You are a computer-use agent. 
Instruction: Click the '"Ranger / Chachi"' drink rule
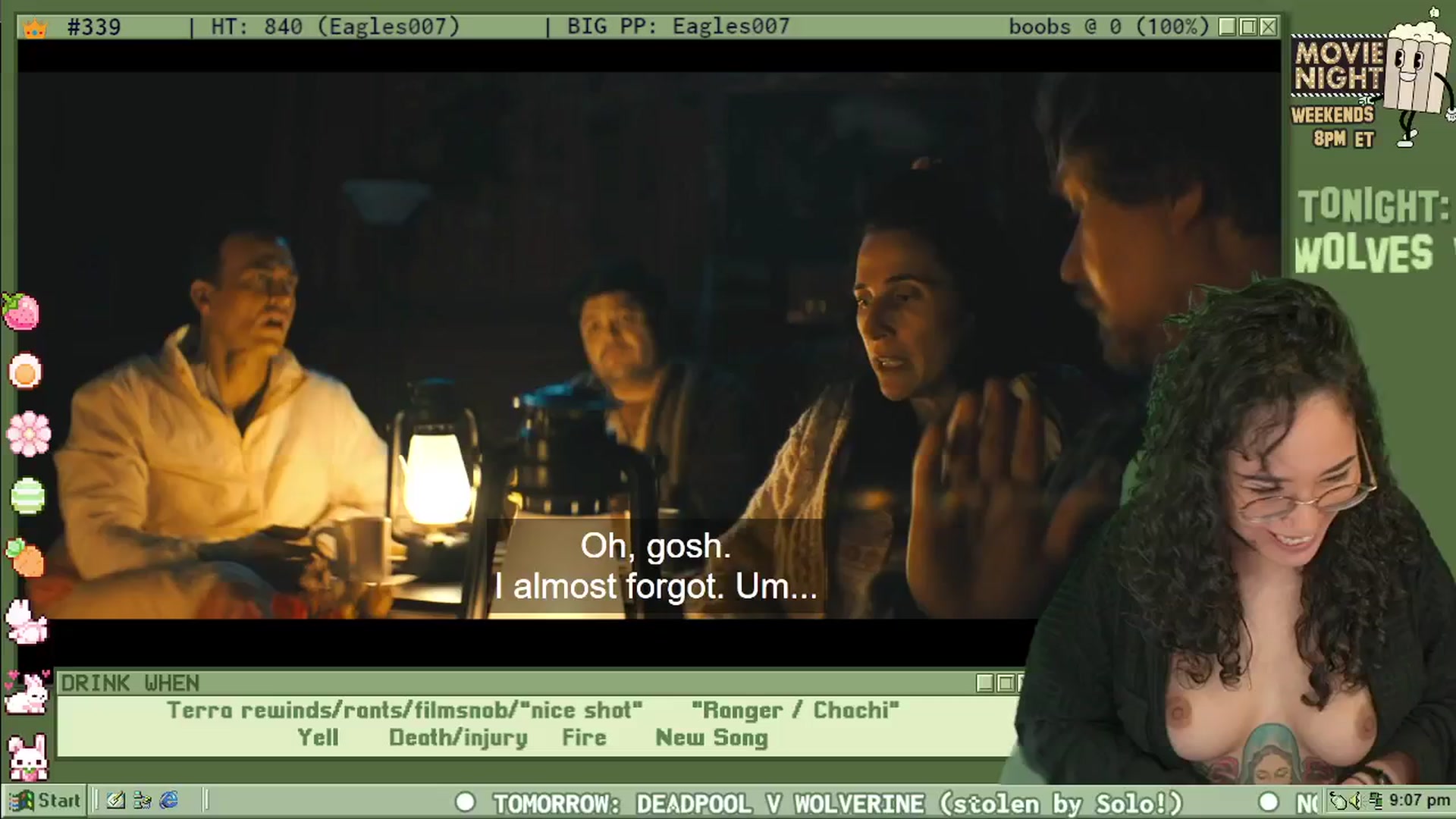pos(795,711)
